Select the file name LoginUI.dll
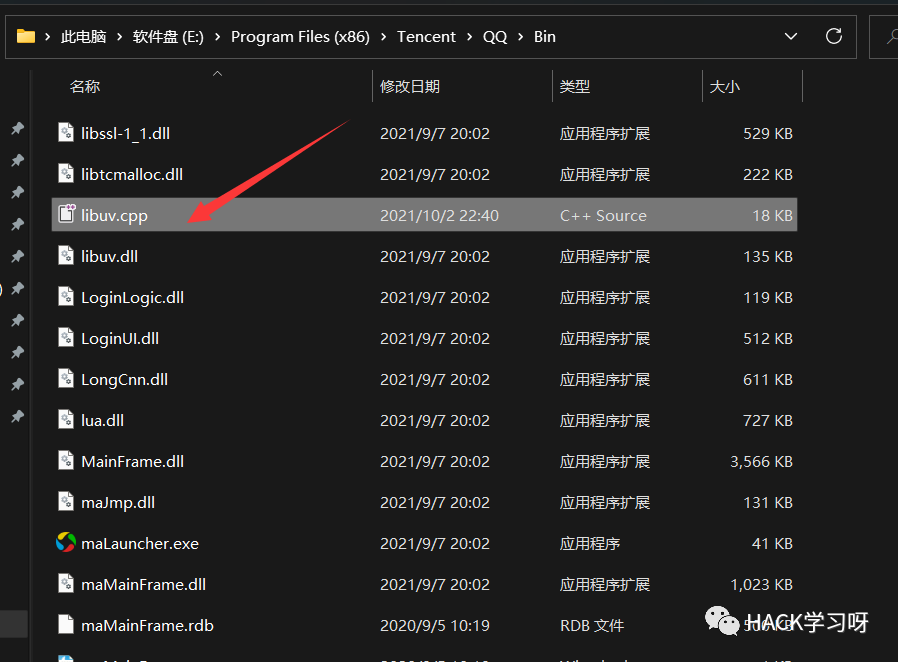The height and width of the screenshot is (662, 898). point(120,338)
